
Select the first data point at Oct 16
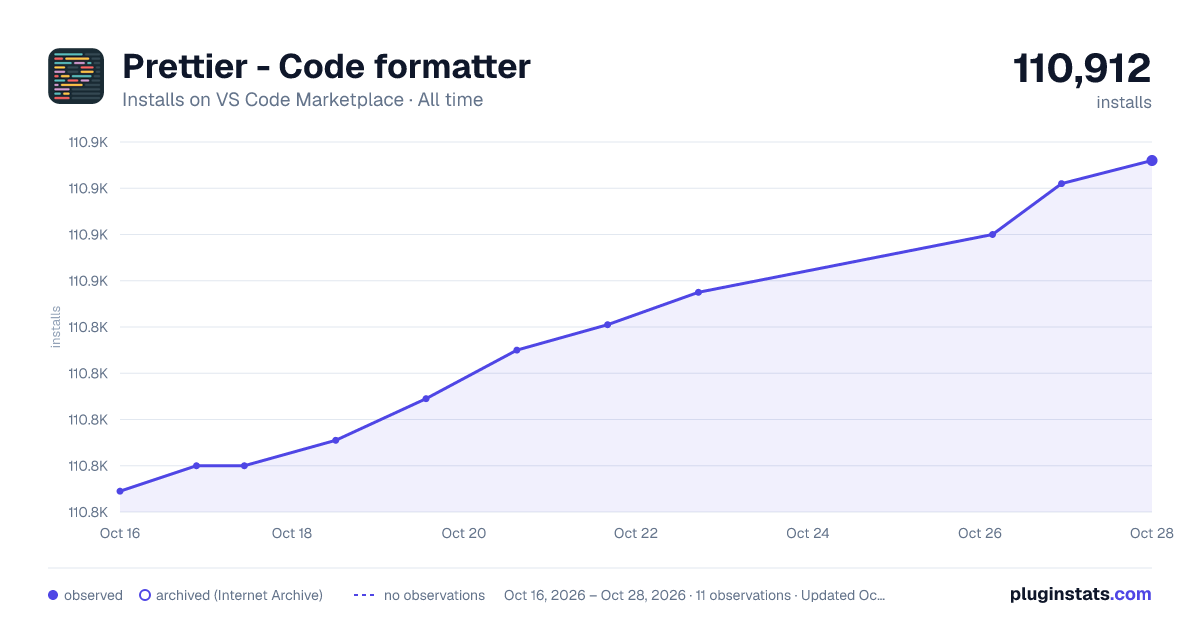click(x=120, y=491)
